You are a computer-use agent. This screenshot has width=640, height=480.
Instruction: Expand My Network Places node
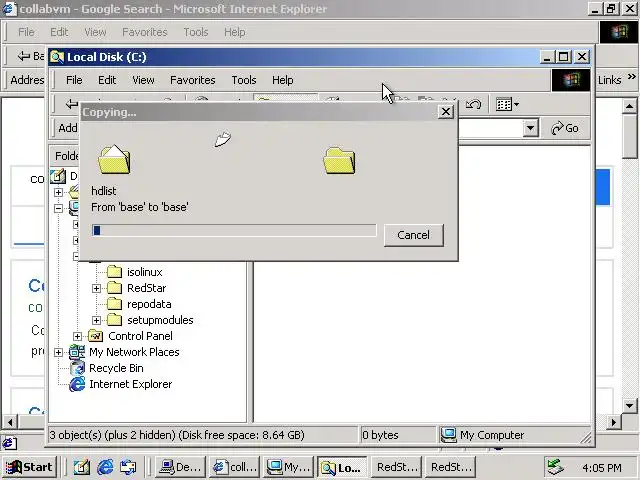coord(58,352)
